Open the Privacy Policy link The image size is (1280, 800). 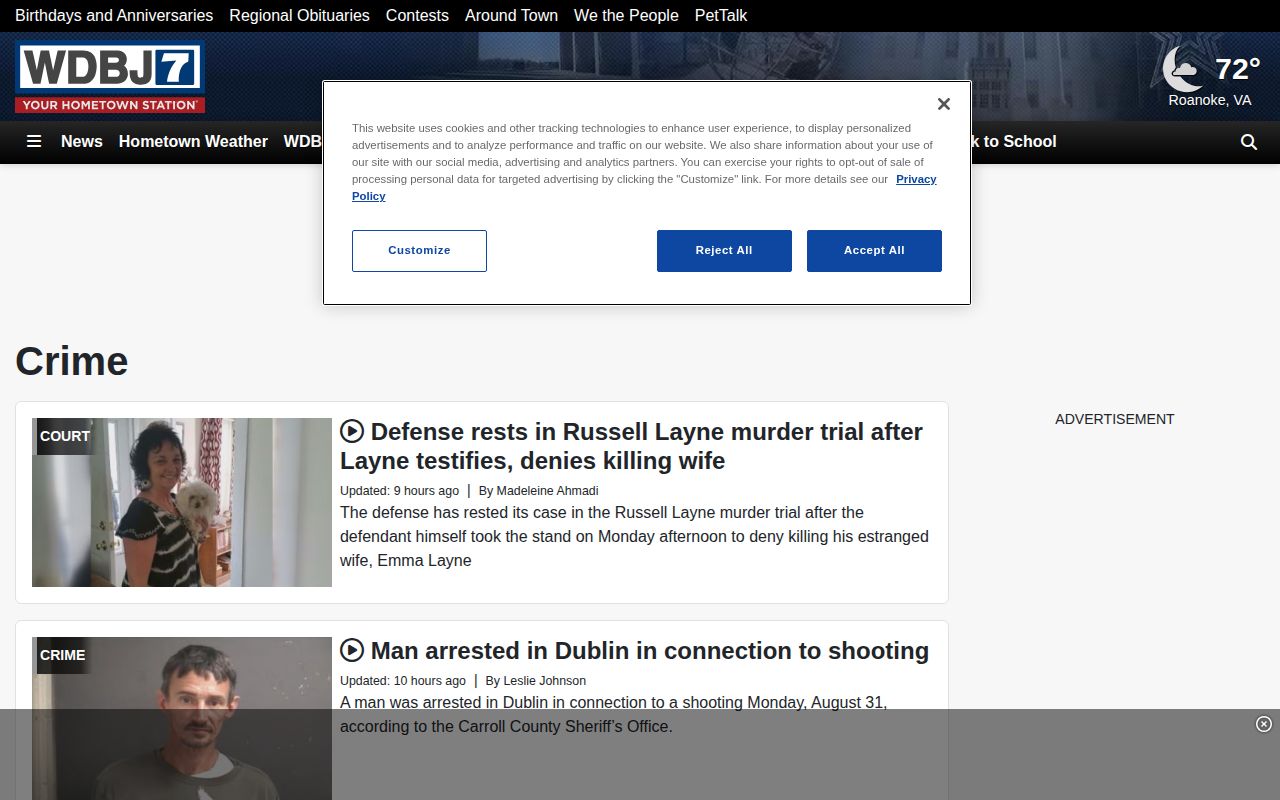[x=916, y=179]
